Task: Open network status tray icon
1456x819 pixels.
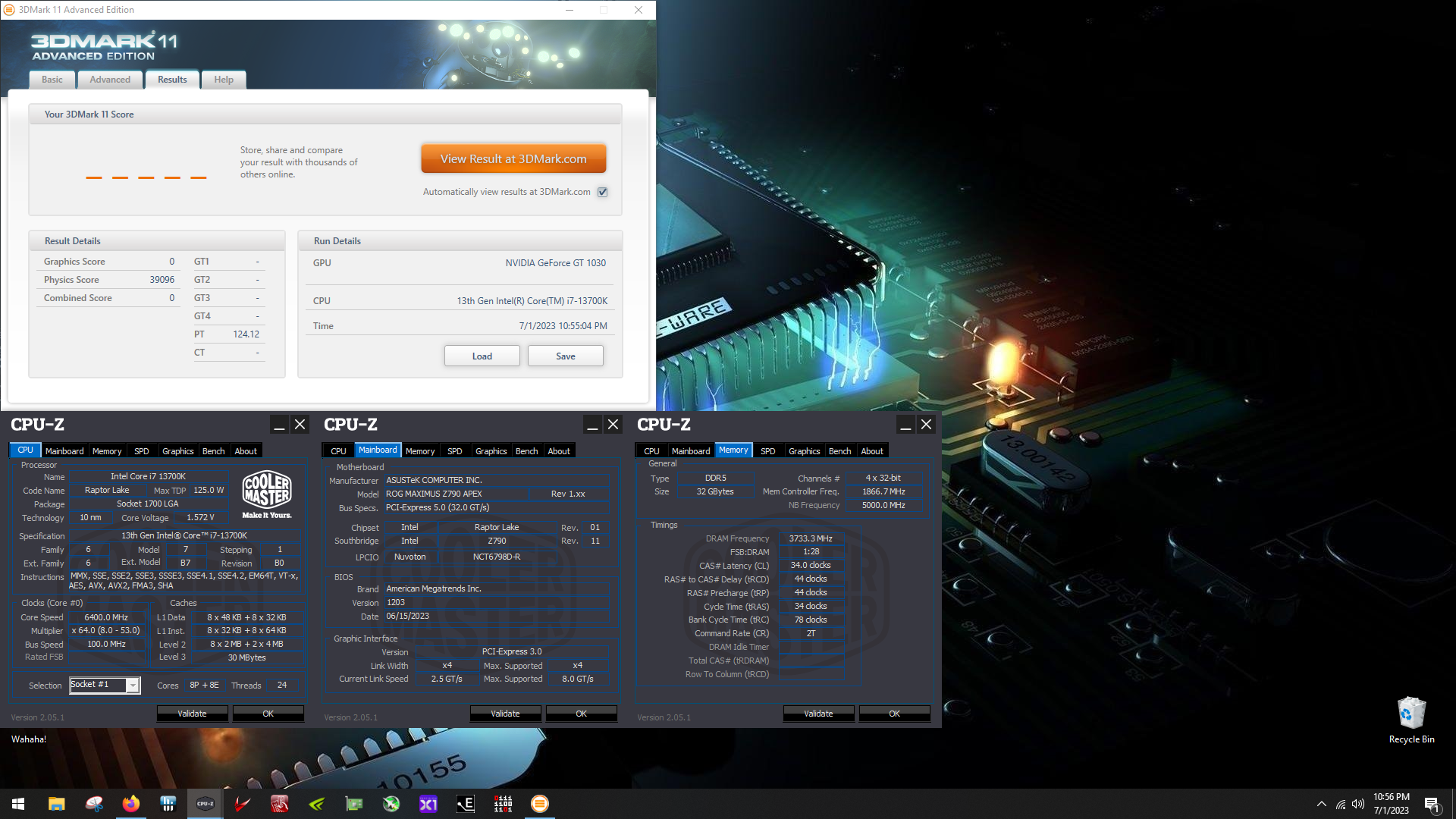Action: [1340, 804]
